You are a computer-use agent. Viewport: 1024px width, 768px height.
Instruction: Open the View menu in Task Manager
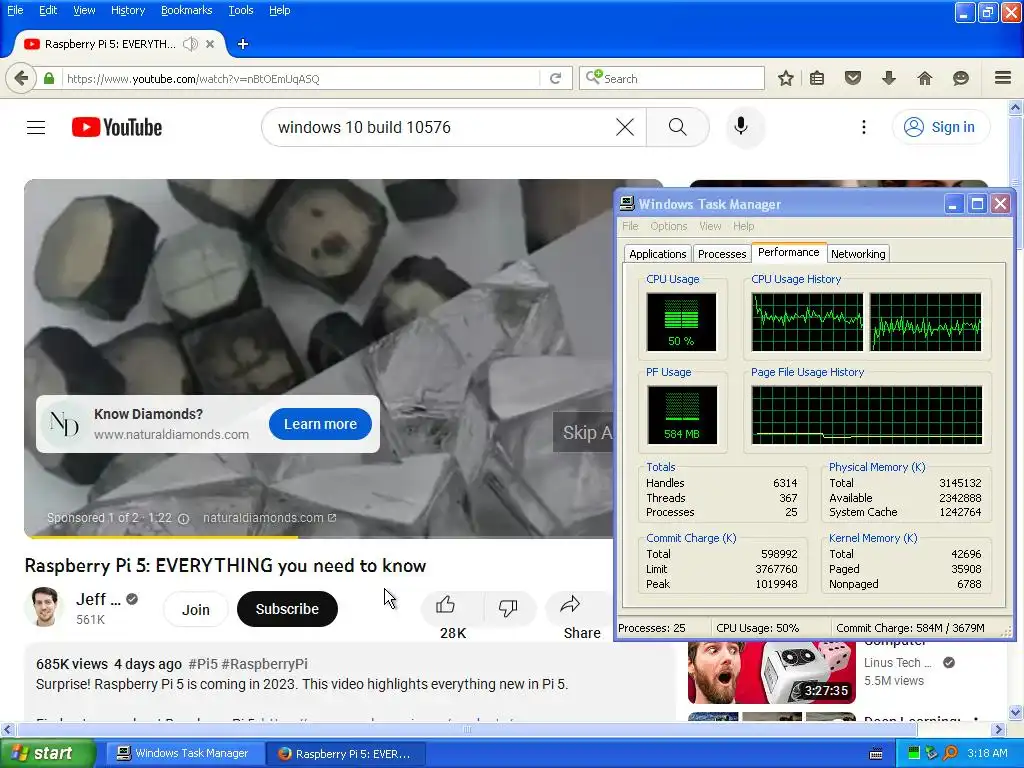coord(710,226)
